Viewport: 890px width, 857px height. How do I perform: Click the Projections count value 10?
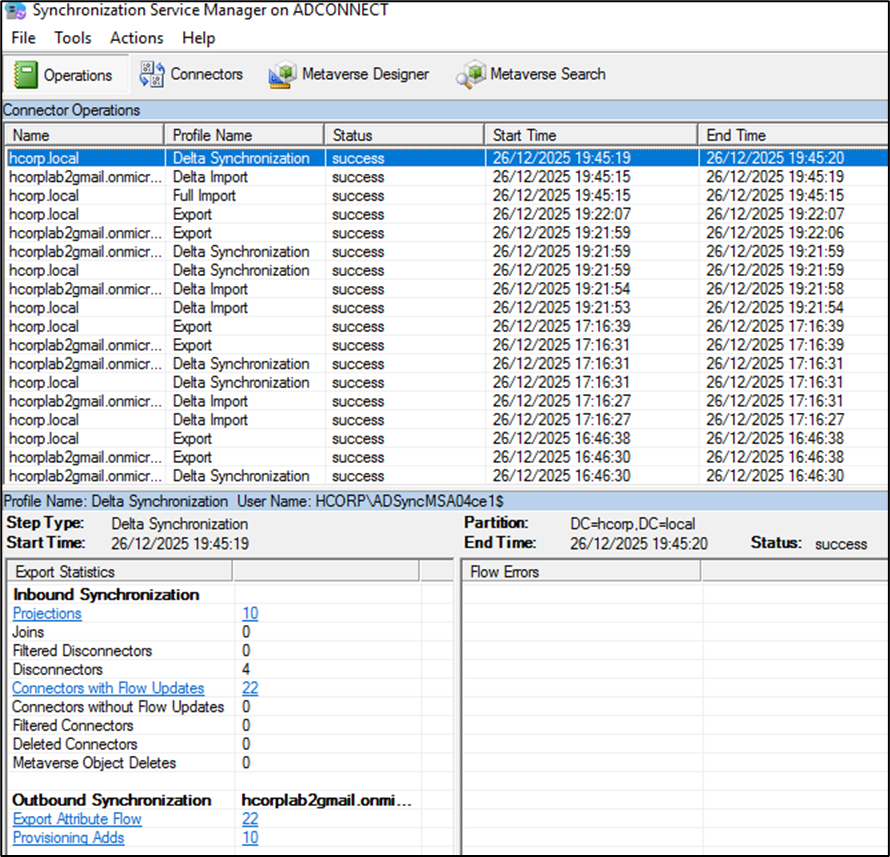point(250,613)
